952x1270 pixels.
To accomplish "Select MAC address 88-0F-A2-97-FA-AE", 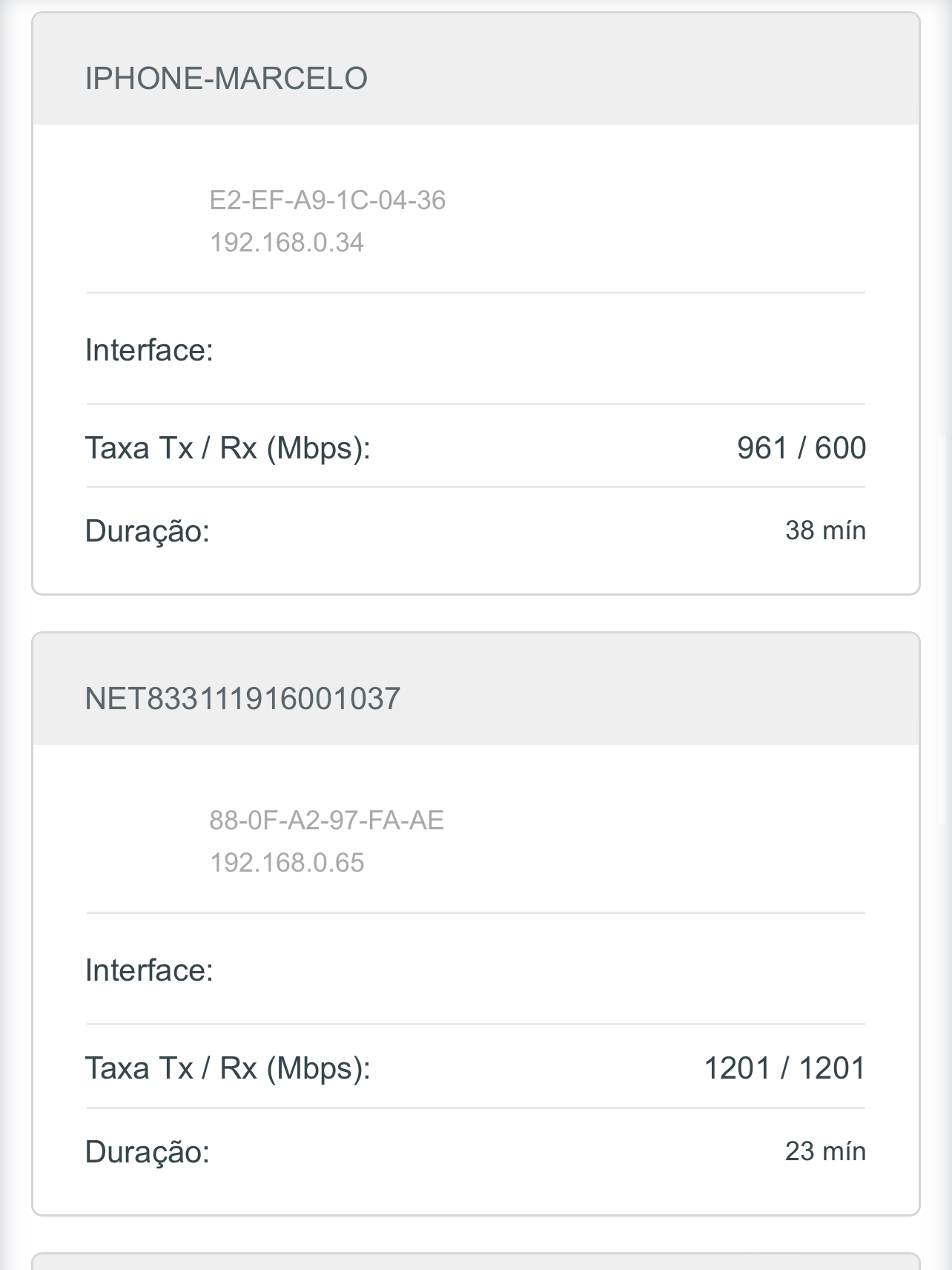I will [x=326, y=820].
